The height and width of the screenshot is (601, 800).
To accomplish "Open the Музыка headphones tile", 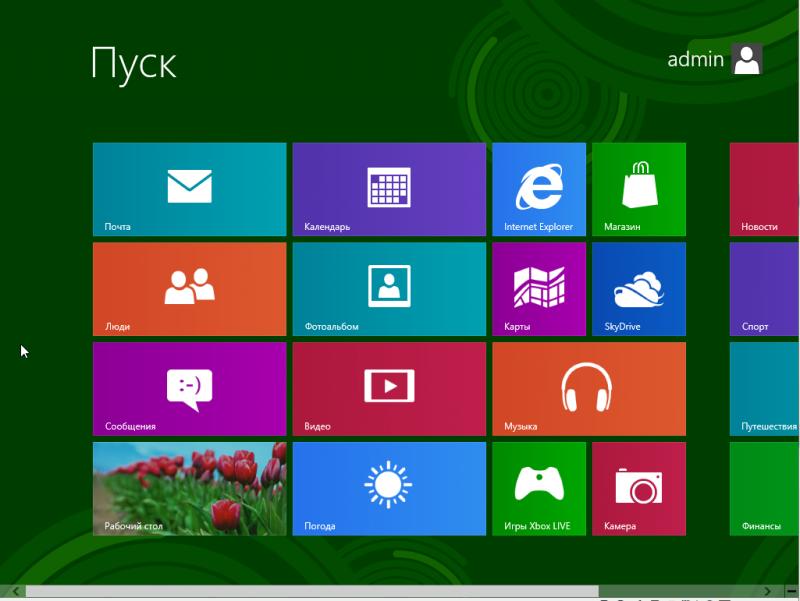I will pyautogui.click(x=589, y=389).
